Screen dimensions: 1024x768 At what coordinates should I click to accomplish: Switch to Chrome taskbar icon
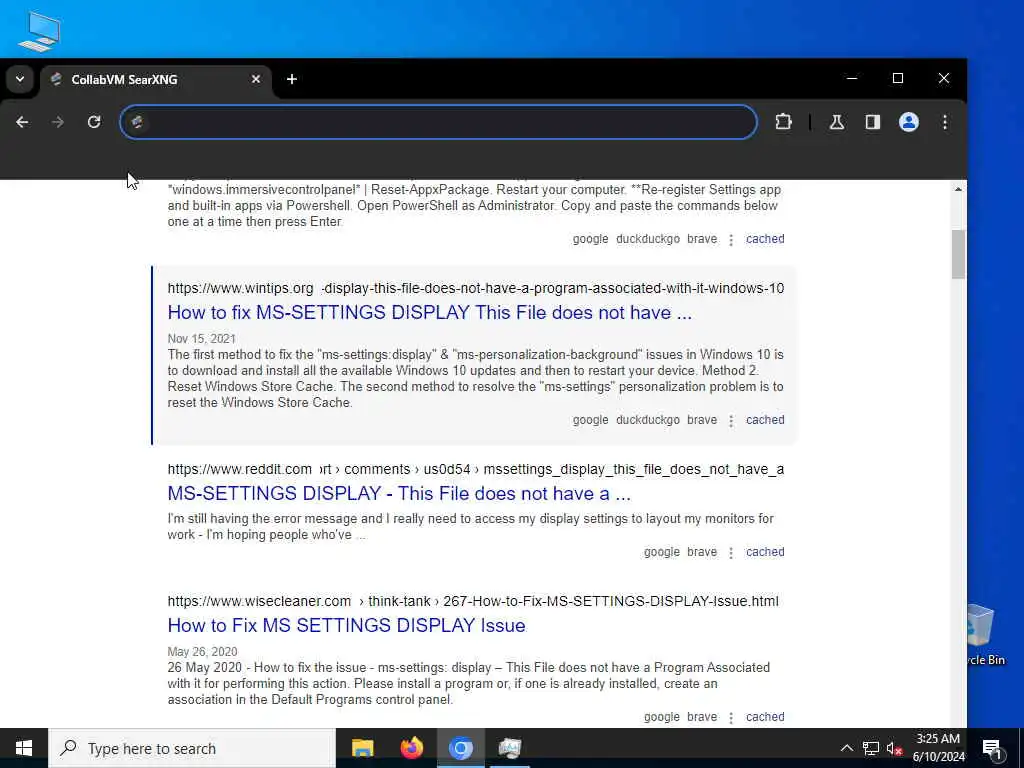(x=460, y=748)
